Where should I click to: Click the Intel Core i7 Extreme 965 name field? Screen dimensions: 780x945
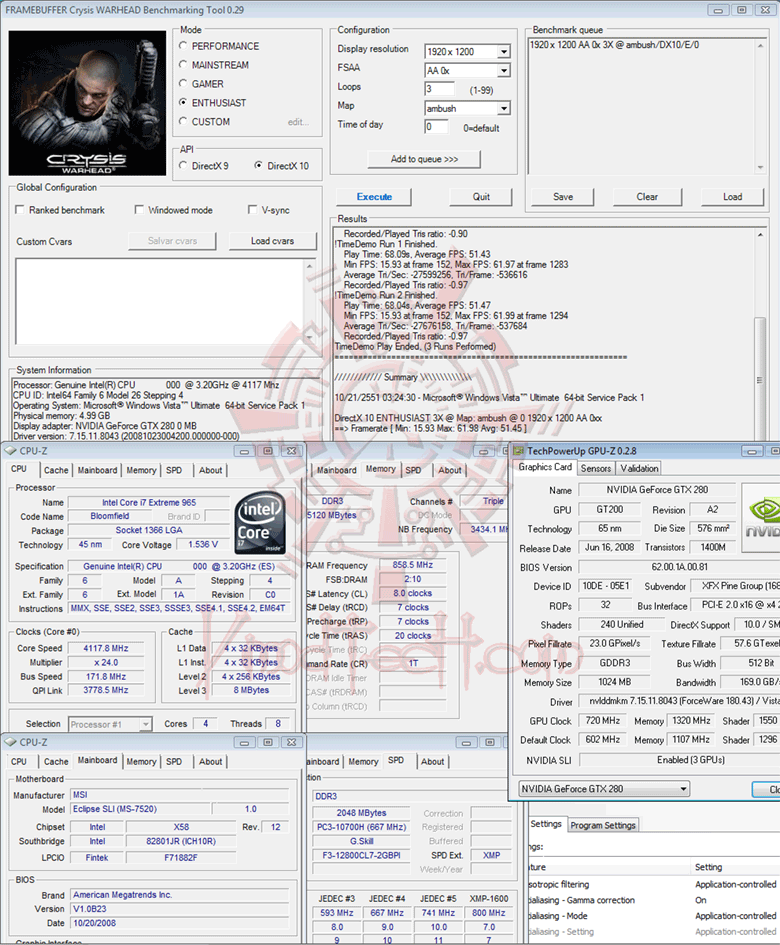[149, 503]
